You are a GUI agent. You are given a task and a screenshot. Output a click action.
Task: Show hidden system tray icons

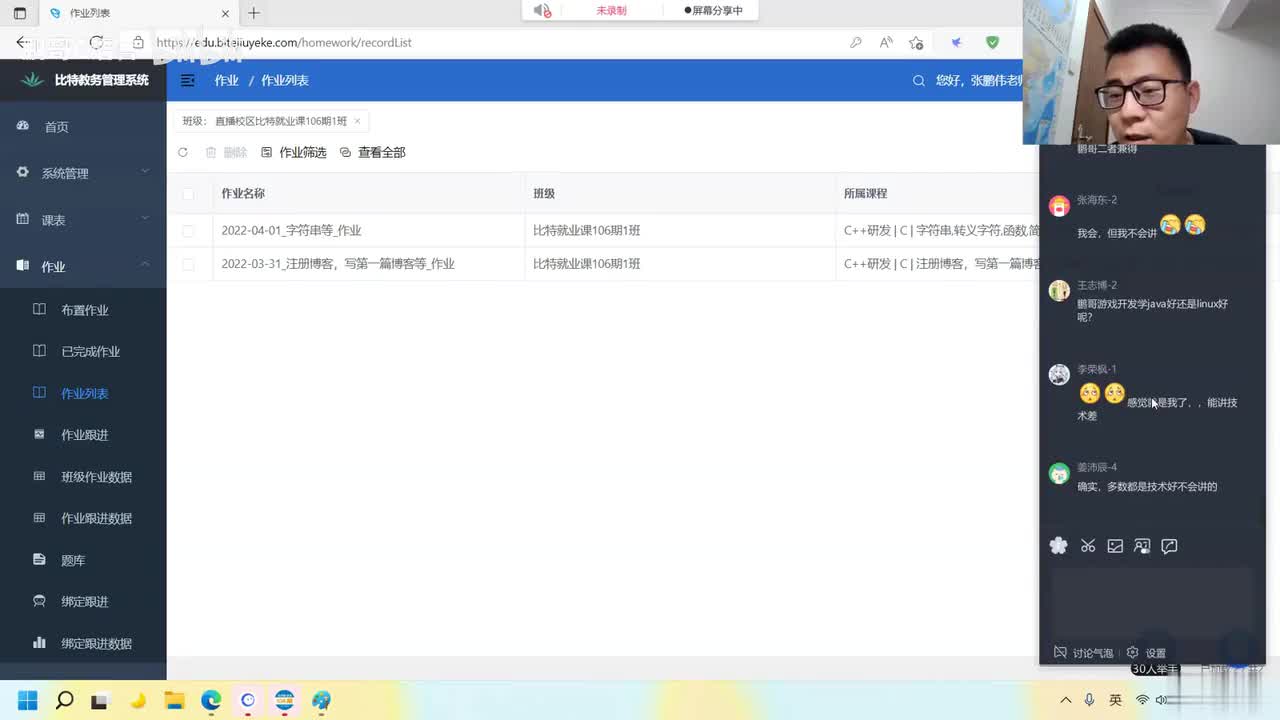[1066, 700]
